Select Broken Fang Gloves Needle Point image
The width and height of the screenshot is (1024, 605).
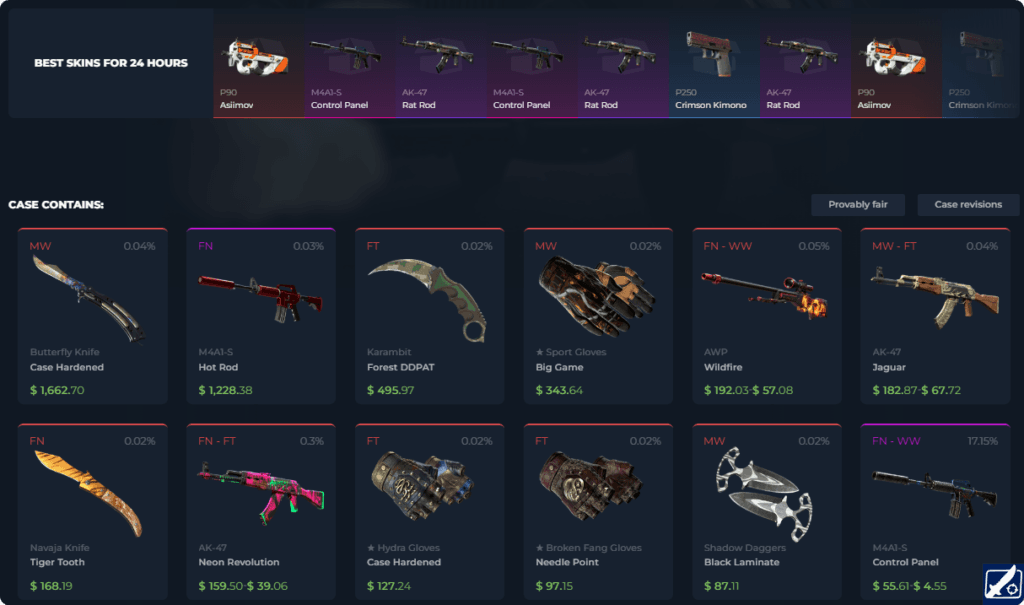click(590, 486)
